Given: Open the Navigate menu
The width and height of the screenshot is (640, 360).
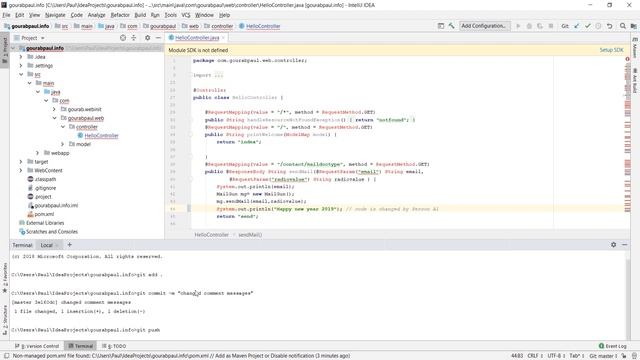Looking at the screenshot, I should (x=55, y=15).
